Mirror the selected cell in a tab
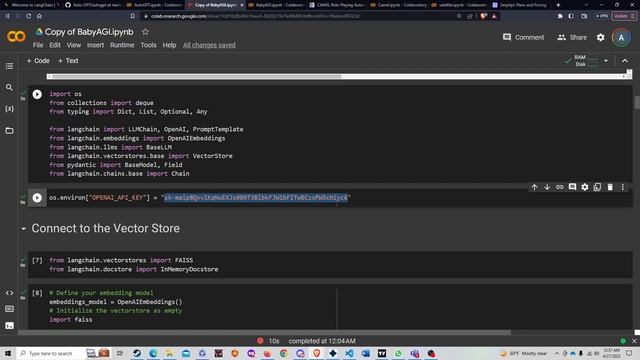The image size is (640, 360). 597,187
